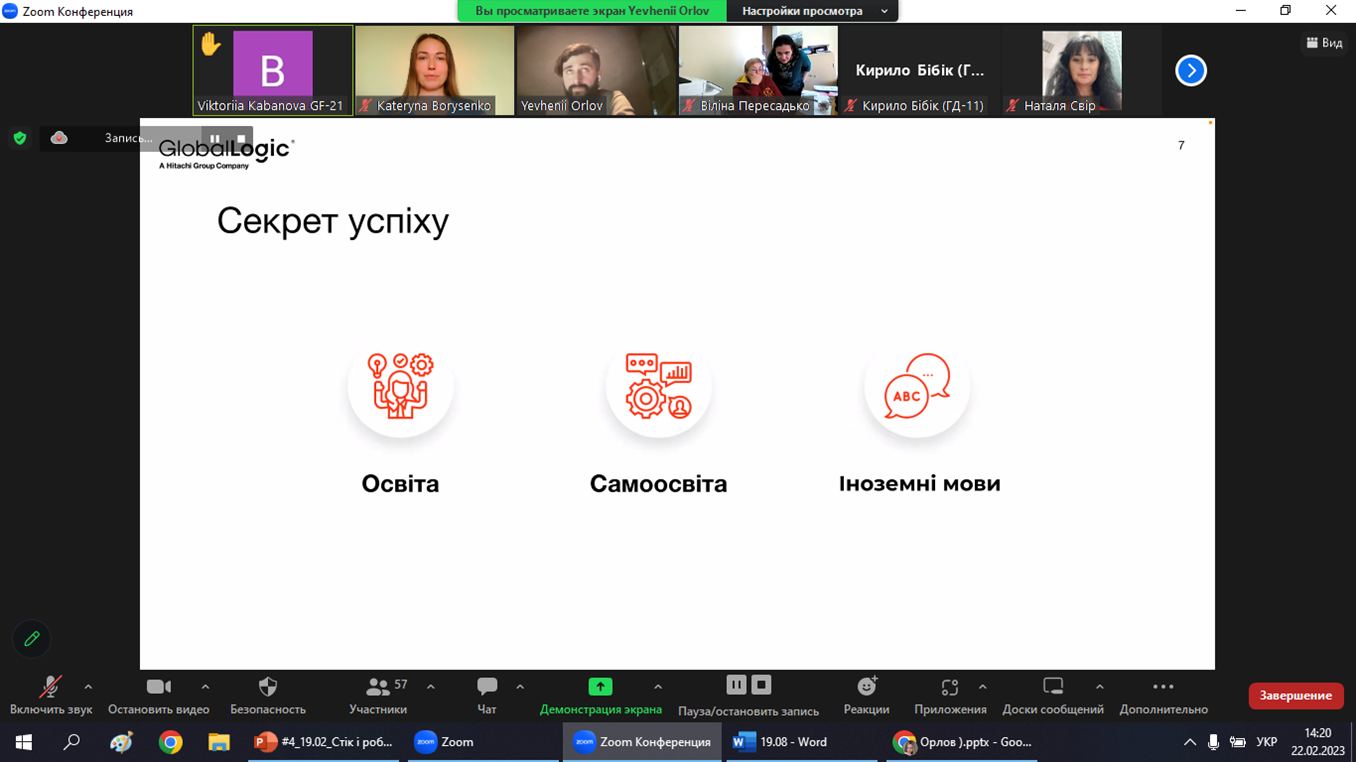This screenshot has height=762, width=1356.
Task: Open the Security shield options
Action: pos(267,688)
